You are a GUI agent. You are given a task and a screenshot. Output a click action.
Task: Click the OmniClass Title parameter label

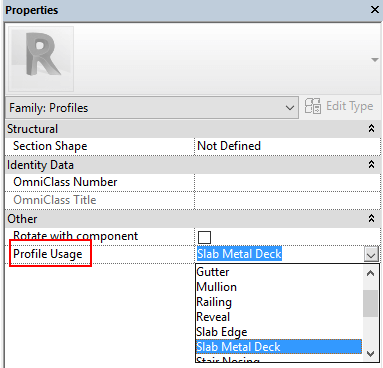(55, 200)
